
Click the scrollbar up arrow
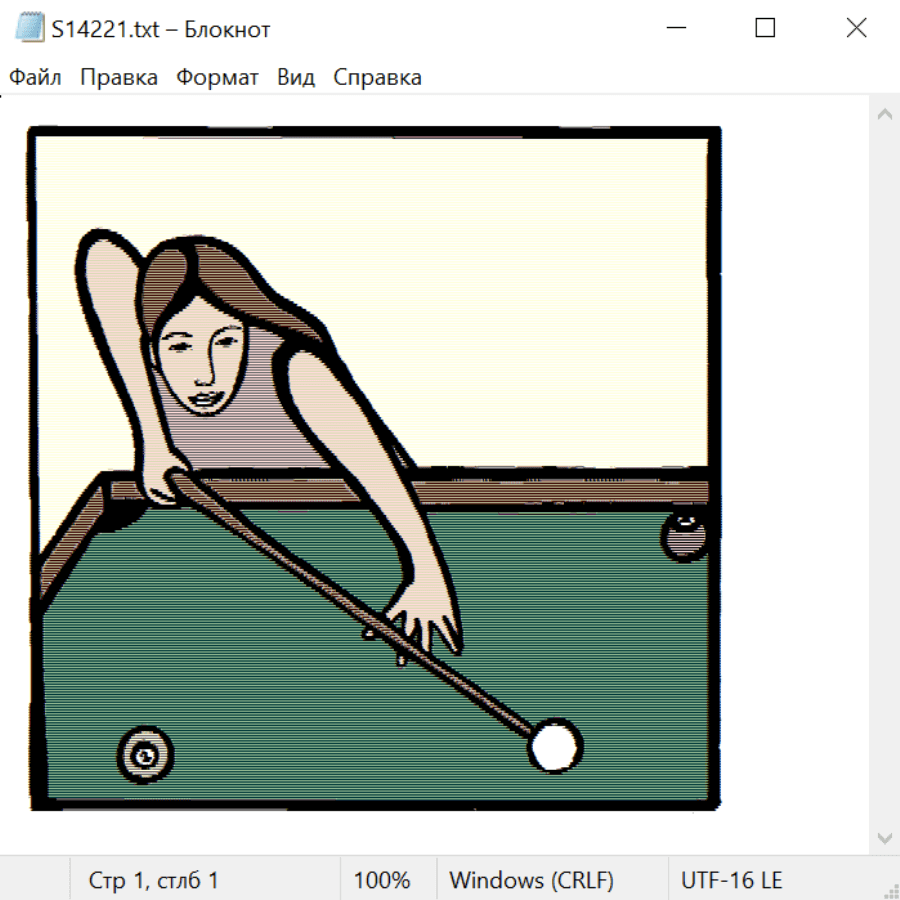884,114
